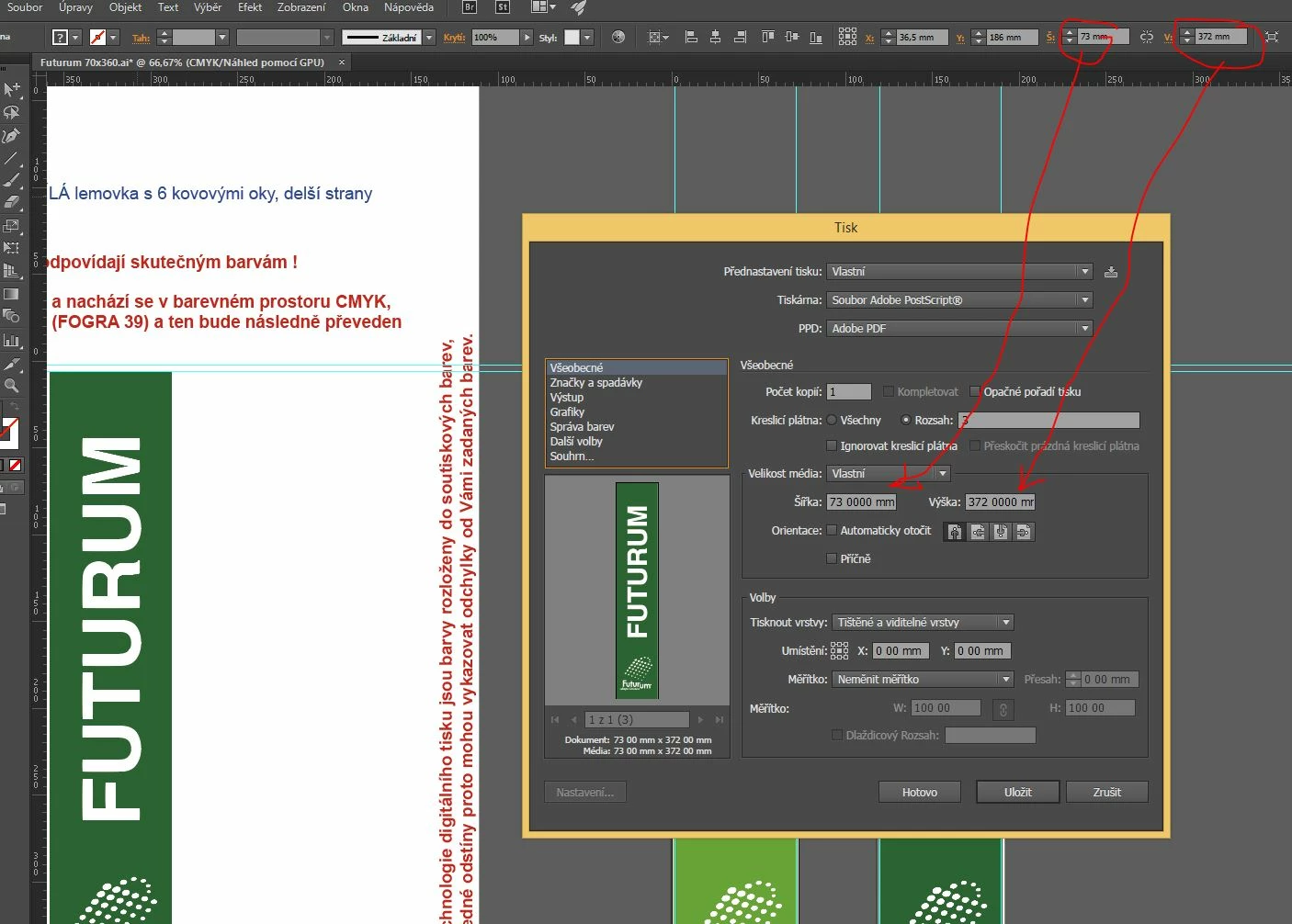The image size is (1292, 924).
Task: Click vertical align center icon
Action: (x=792, y=38)
